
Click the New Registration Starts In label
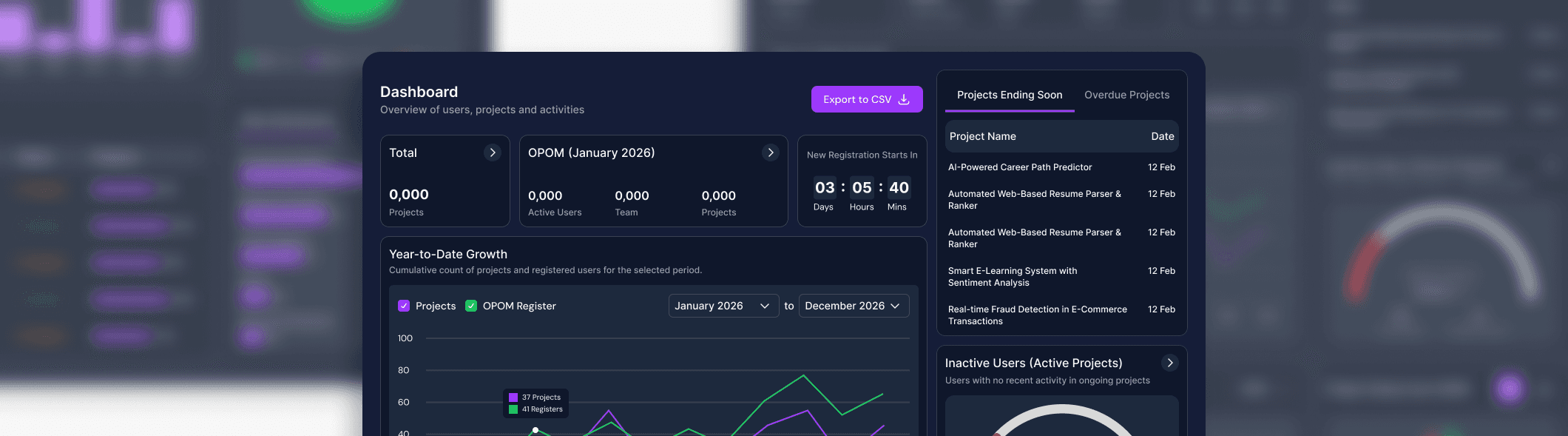(x=862, y=155)
